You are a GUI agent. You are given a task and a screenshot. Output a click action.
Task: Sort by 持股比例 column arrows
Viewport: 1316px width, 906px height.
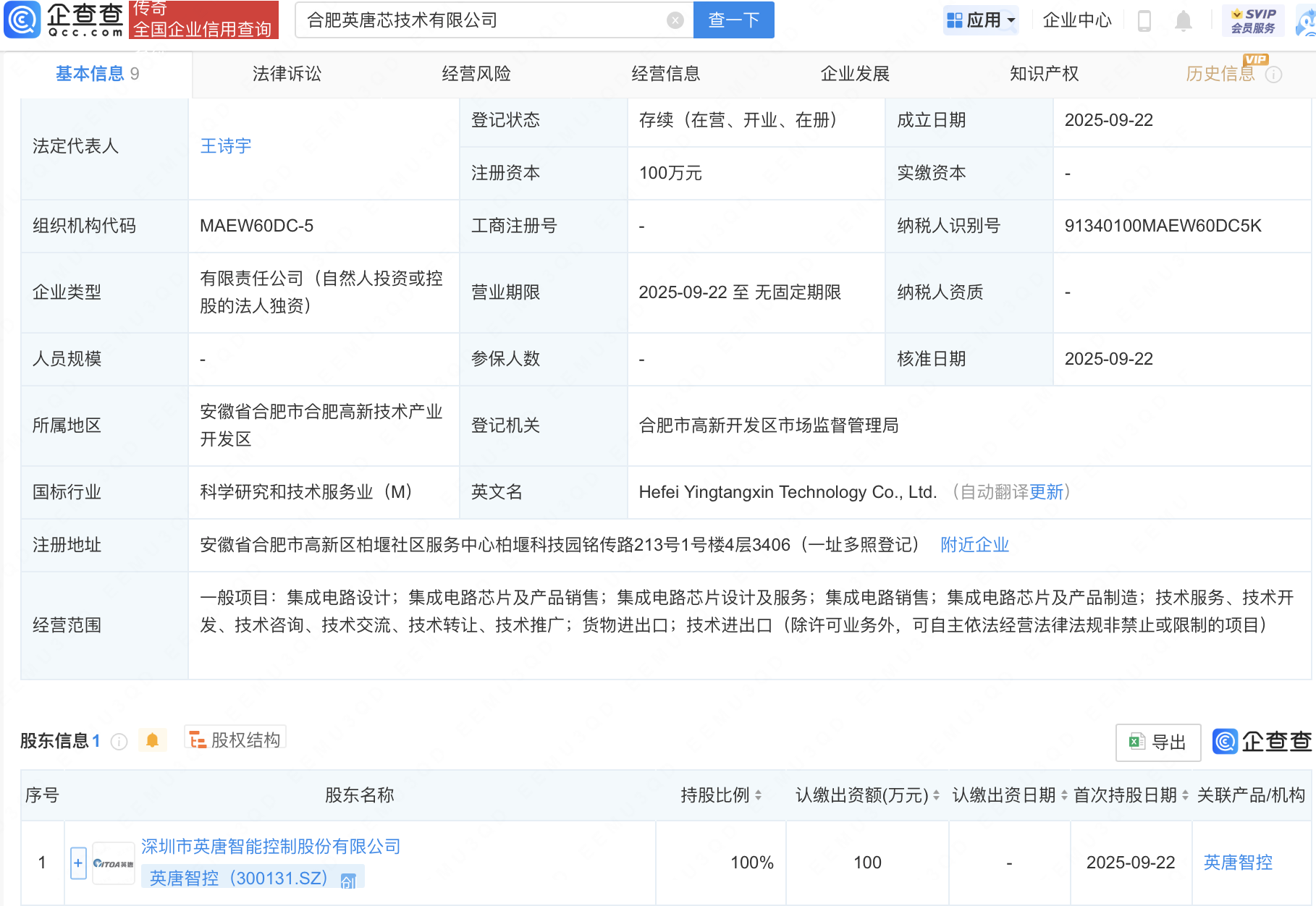pyautogui.click(x=758, y=795)
